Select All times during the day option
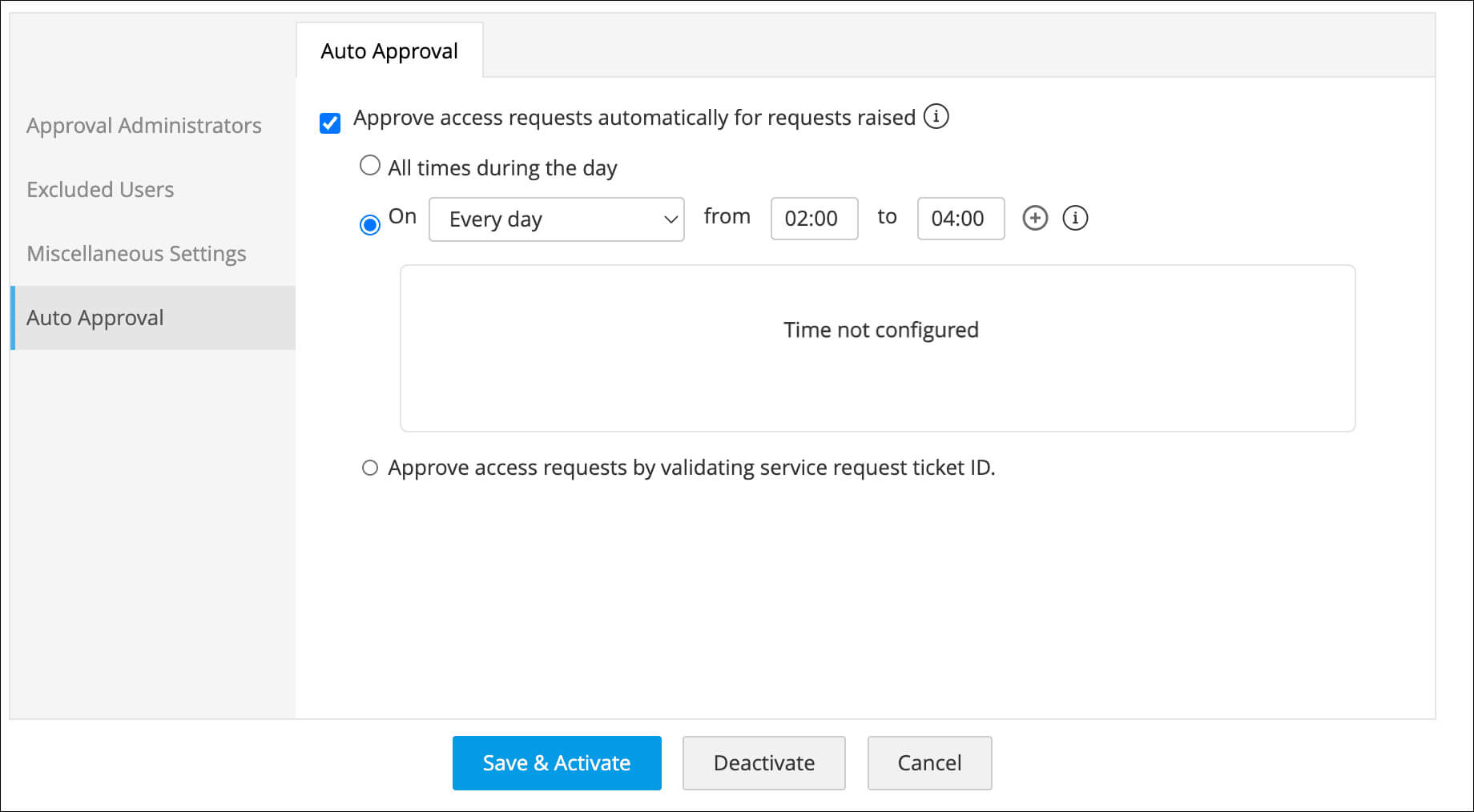The image size is (1474, 812). tap(370, 166)
